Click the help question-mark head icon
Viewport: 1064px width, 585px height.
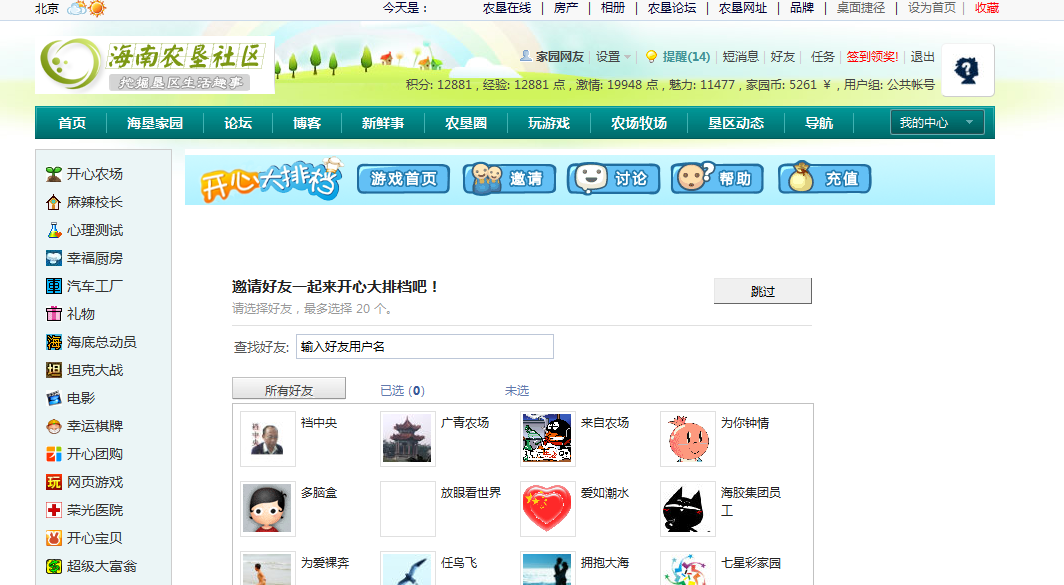coord(967,70)
